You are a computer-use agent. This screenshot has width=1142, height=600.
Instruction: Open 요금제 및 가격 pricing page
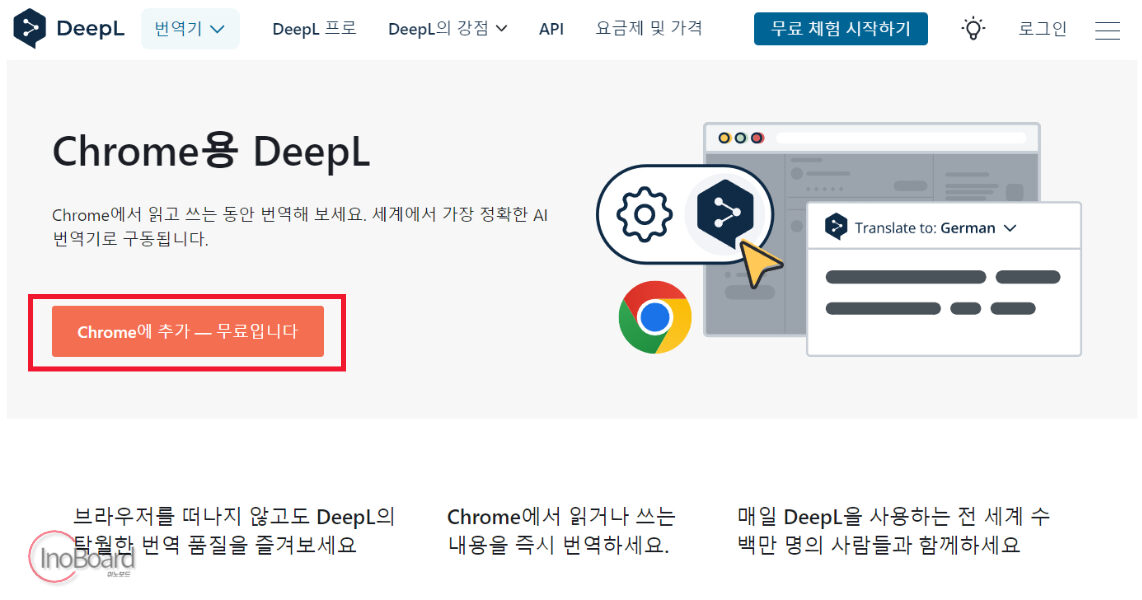coord(649,28)
